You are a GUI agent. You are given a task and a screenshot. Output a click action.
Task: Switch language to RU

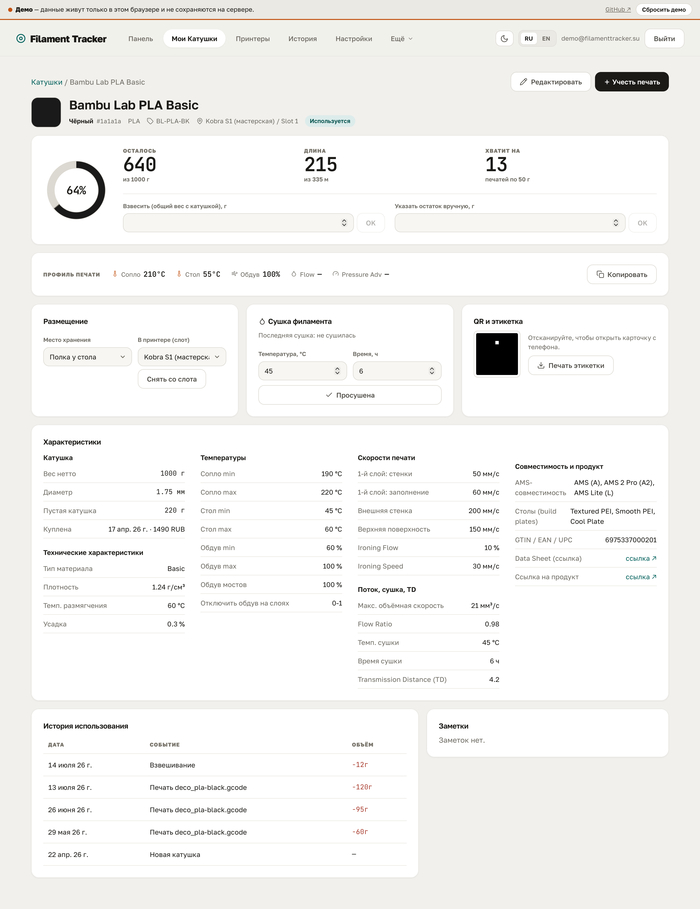tap(528, 39)
